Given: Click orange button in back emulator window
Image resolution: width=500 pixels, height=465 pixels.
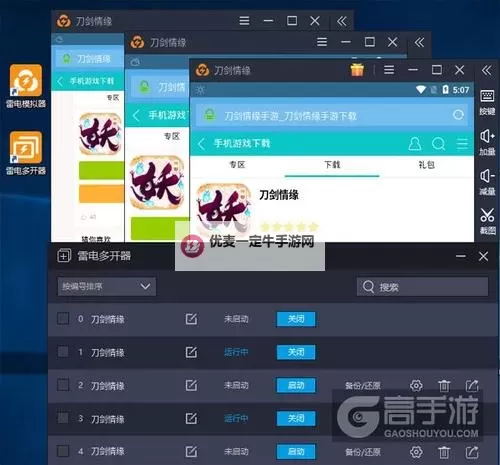Looking at the screenshot, I should (101, 194).
